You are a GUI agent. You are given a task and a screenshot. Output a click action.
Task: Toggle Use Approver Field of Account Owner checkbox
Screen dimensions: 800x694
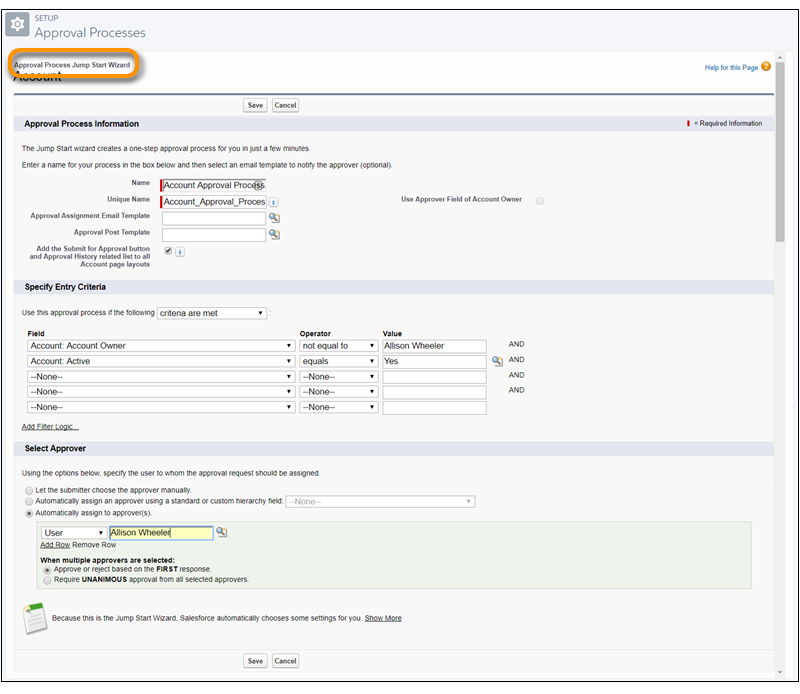tap(540, 201)
